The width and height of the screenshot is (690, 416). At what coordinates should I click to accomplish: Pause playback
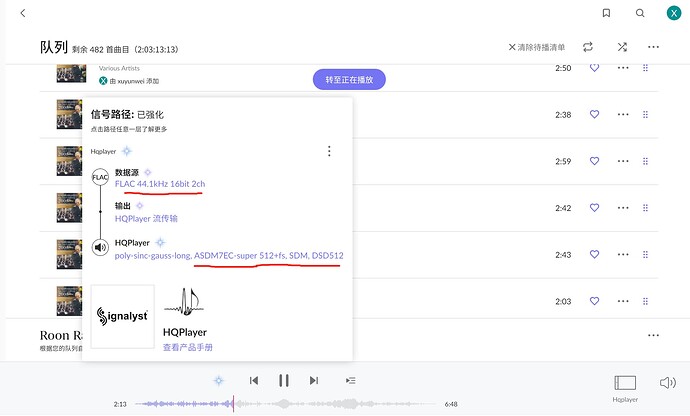pyautogui.click(x=284, y=380)
